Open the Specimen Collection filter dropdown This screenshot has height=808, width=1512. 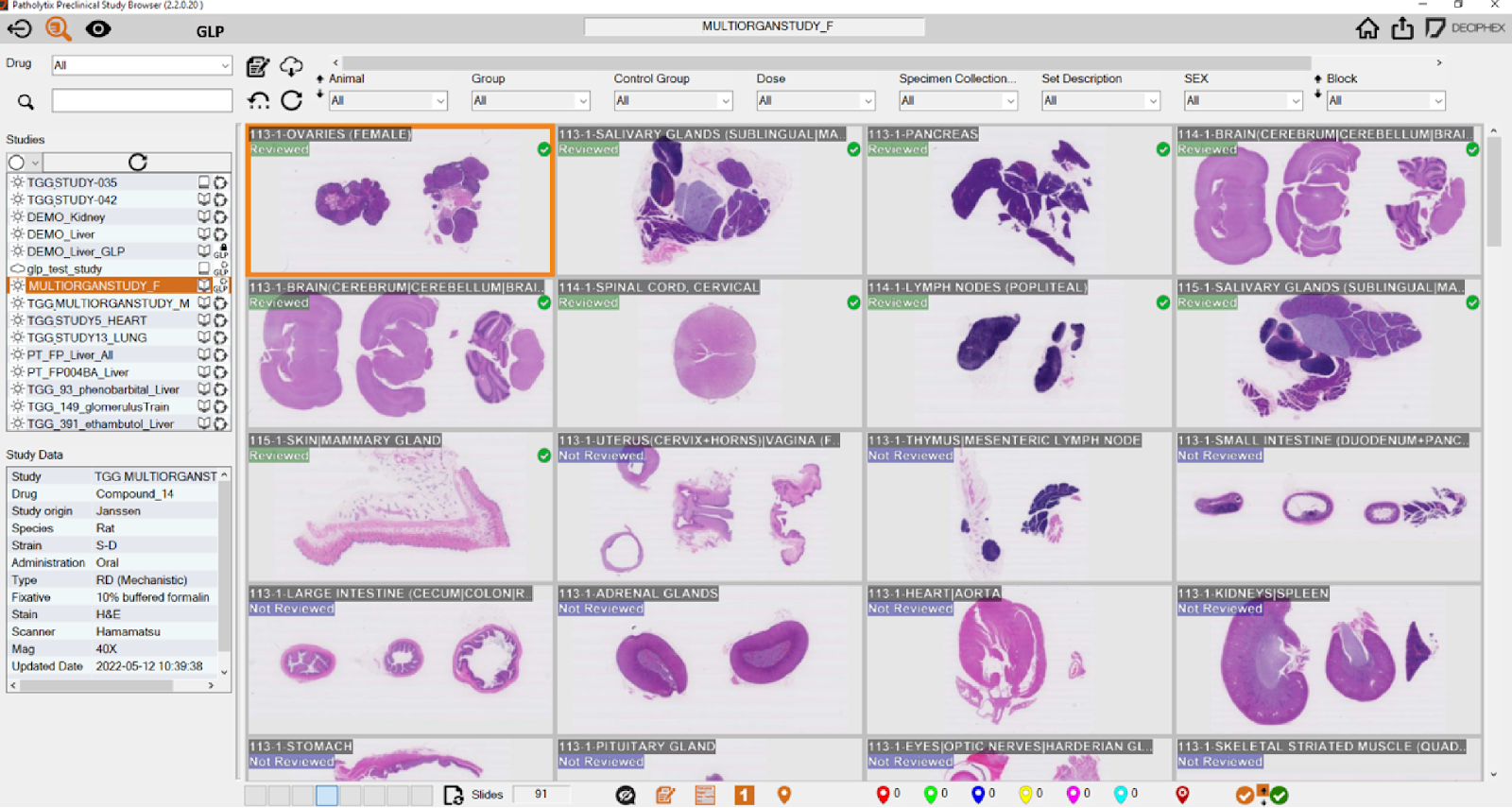point(958,100)
